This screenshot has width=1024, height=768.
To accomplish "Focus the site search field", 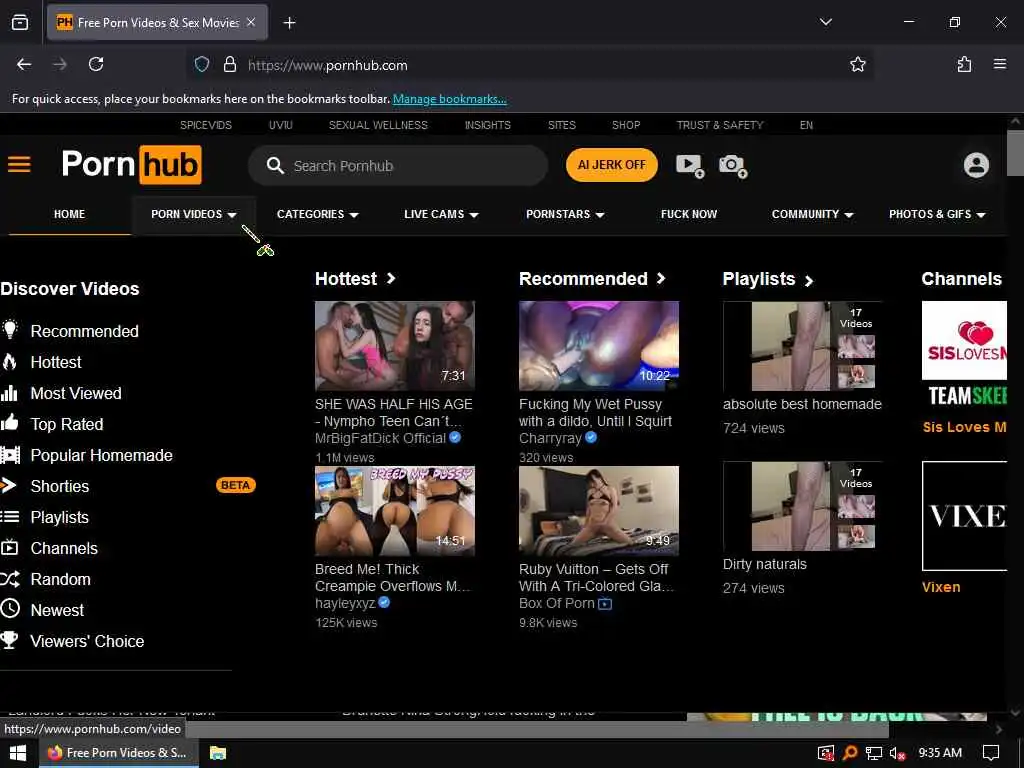I will click(398, 166).
